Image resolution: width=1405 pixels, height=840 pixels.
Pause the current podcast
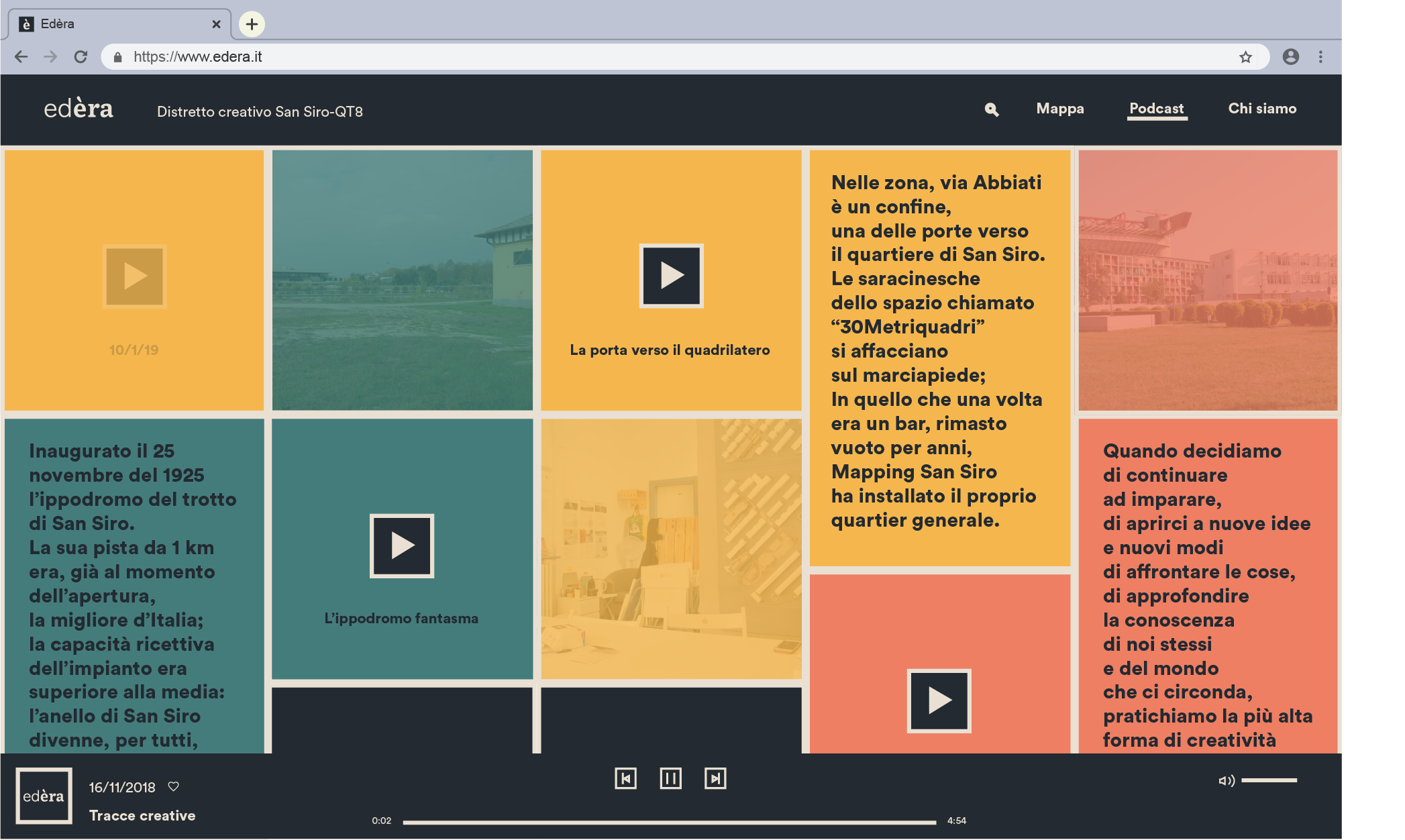tap(670, 778)
